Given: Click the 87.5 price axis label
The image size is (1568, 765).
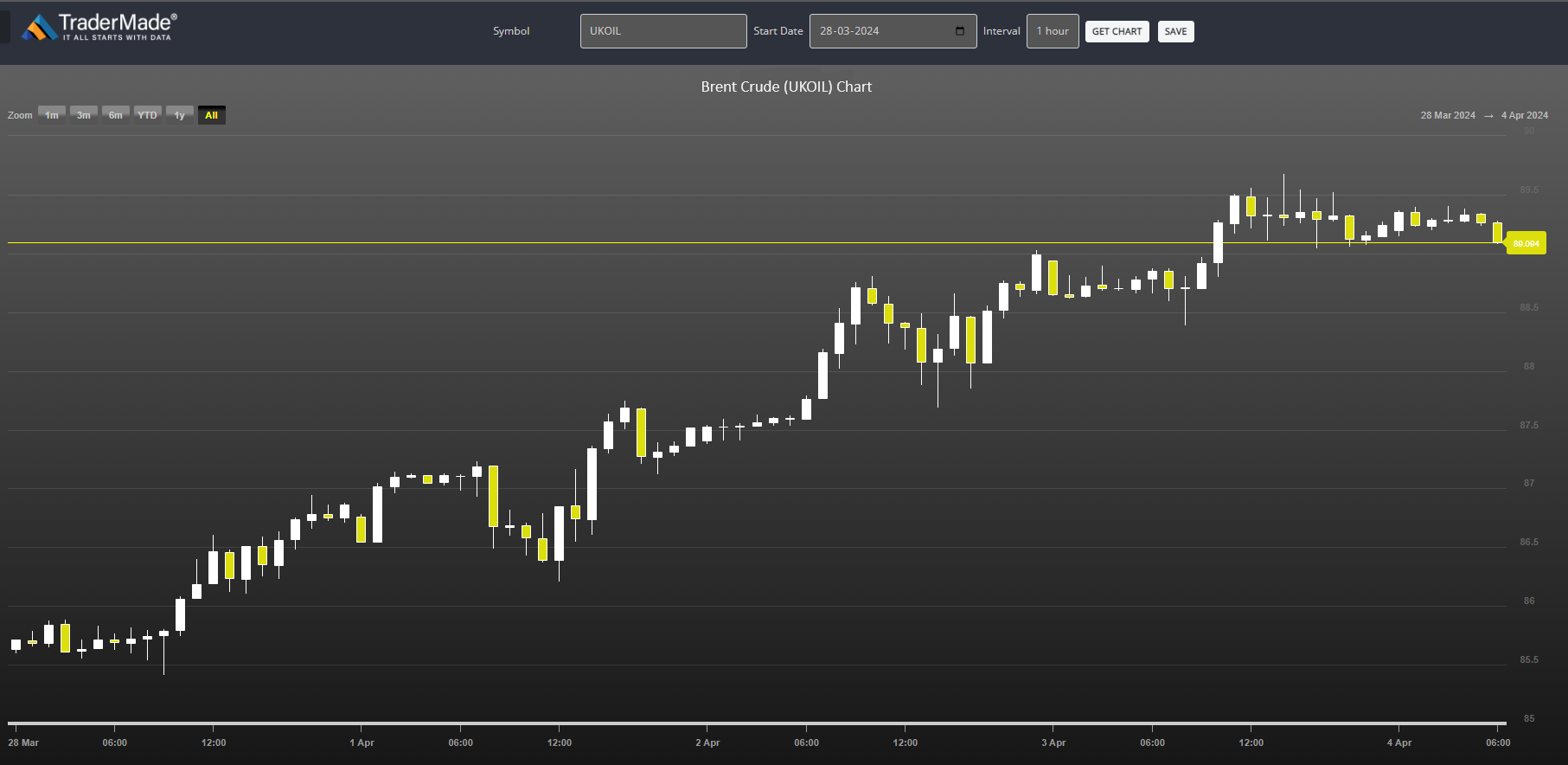Looking at the screenshot, I should click(x=1529, y=425).
